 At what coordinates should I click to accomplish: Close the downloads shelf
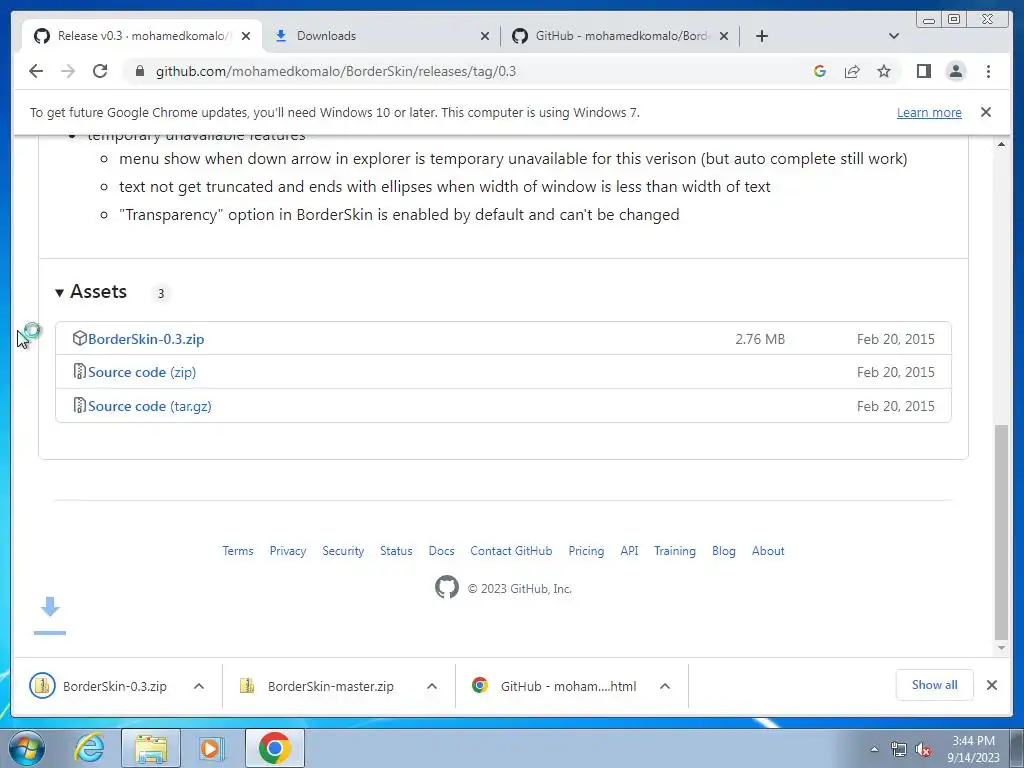[992, 685]
